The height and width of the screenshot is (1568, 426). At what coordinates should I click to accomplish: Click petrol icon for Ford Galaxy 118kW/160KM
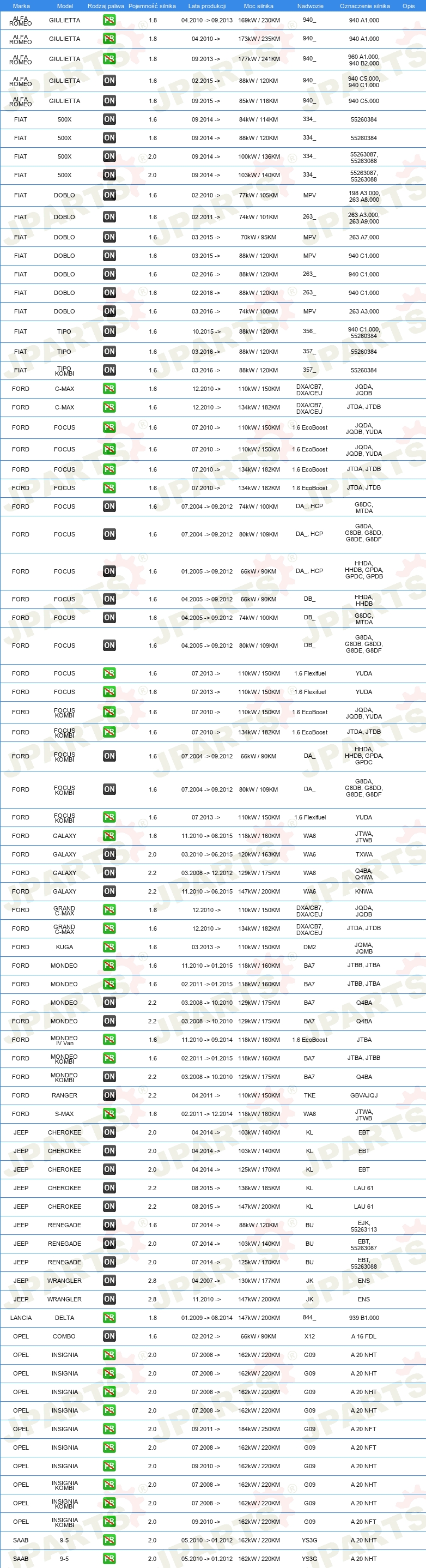tap(109, 836)
